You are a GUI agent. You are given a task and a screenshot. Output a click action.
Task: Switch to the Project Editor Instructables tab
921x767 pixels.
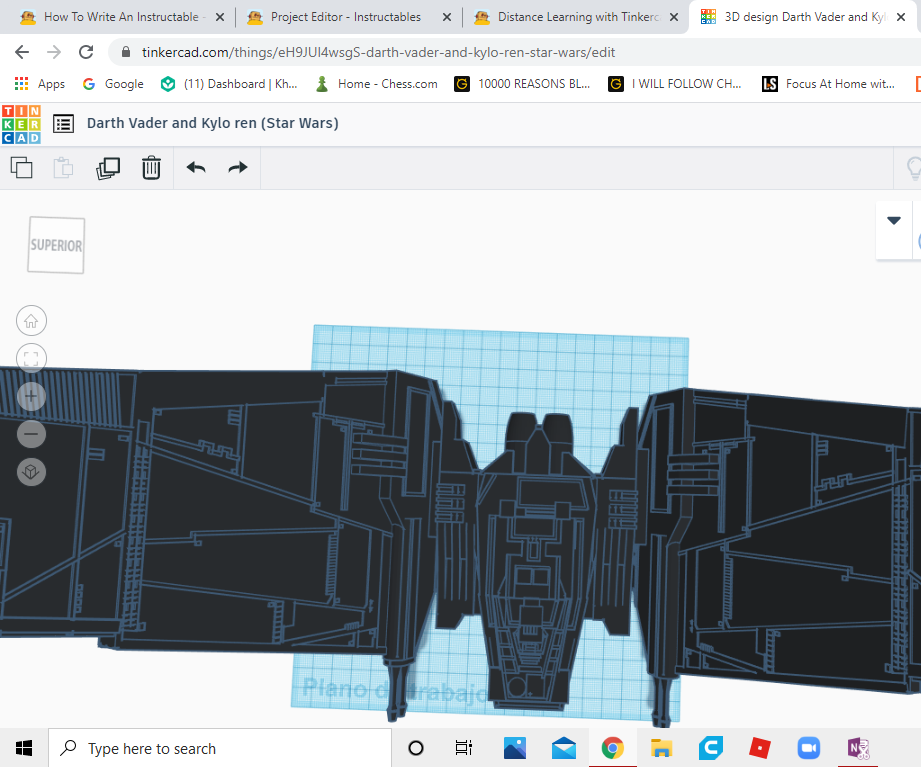click(345, 17)
